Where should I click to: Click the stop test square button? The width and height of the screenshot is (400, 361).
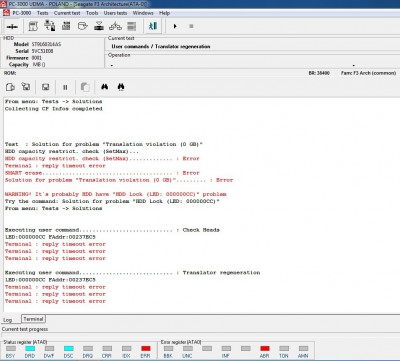pyautogui.click(x=191, y=26)
